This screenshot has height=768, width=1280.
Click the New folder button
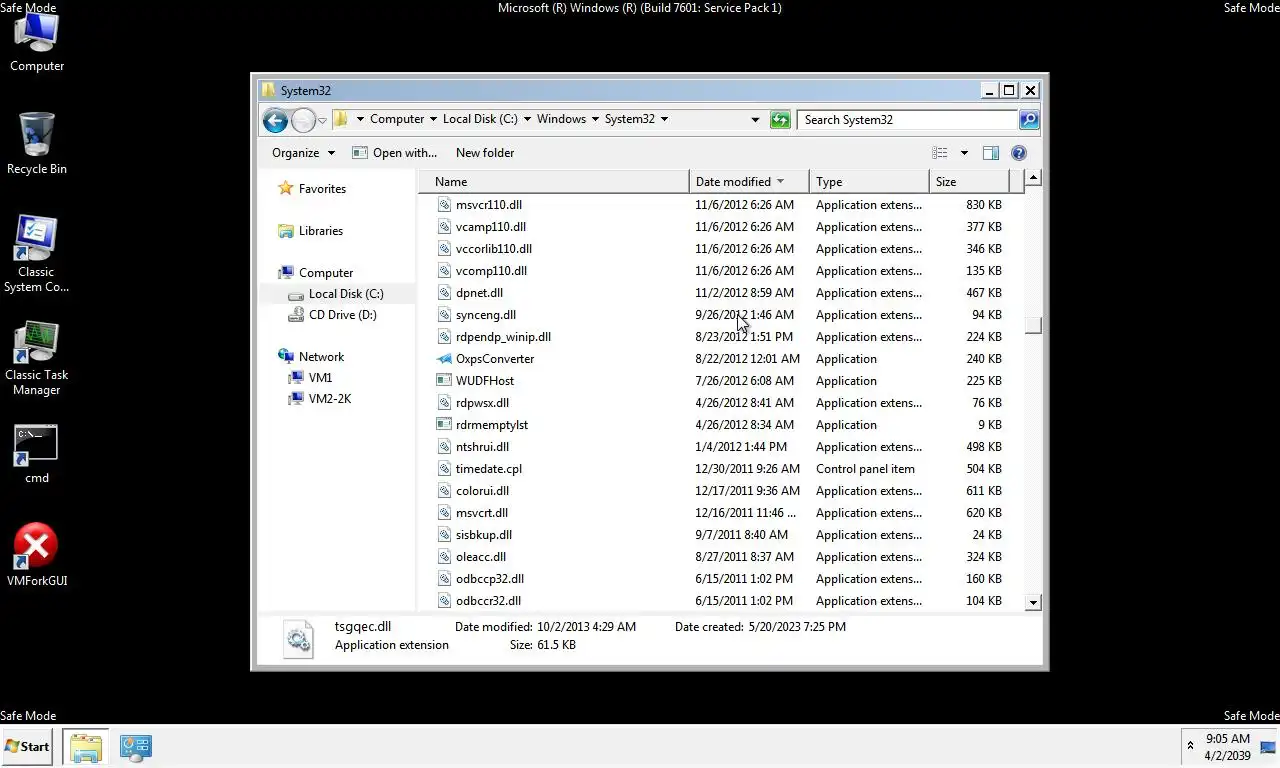485,153
